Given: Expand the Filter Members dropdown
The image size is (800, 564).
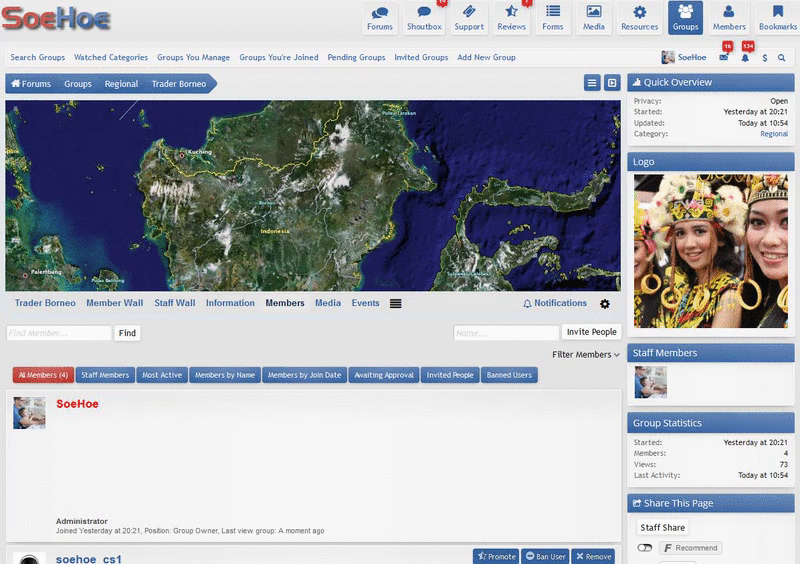Looking at the screenshot, I should tap(585, 354).
